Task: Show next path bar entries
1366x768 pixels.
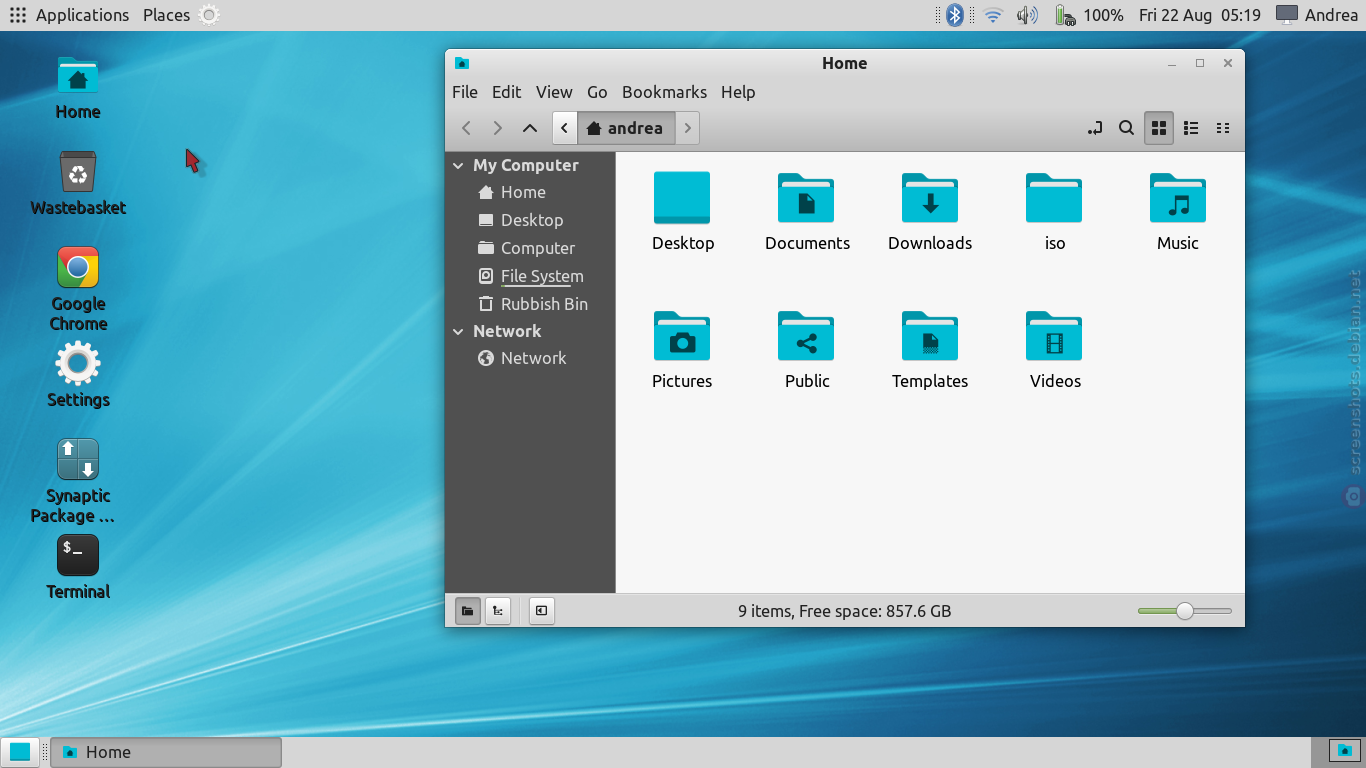Action: tap(687, 128)
